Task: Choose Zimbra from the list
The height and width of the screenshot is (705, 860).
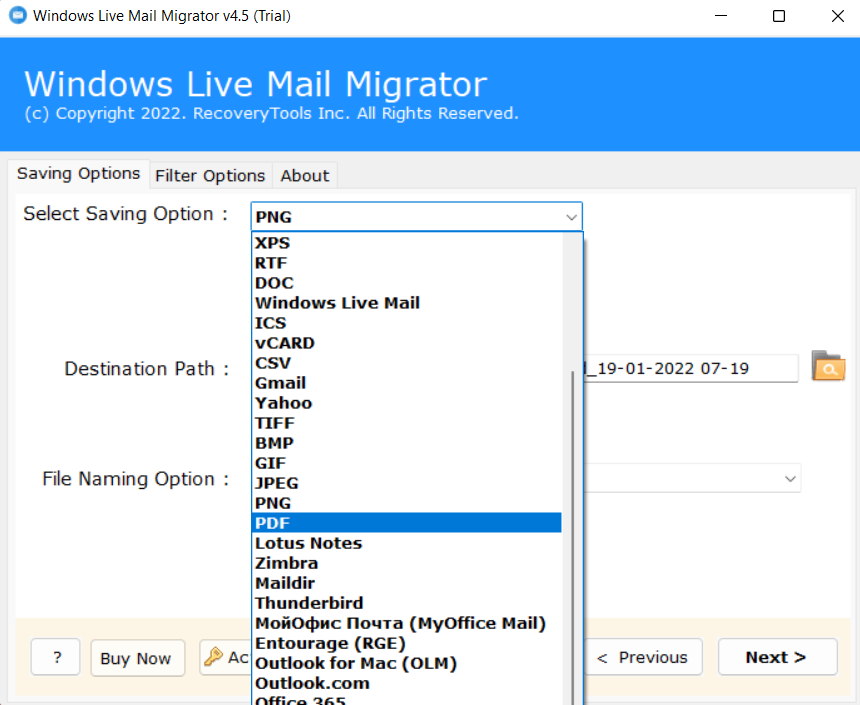Action: coord(407,563)
